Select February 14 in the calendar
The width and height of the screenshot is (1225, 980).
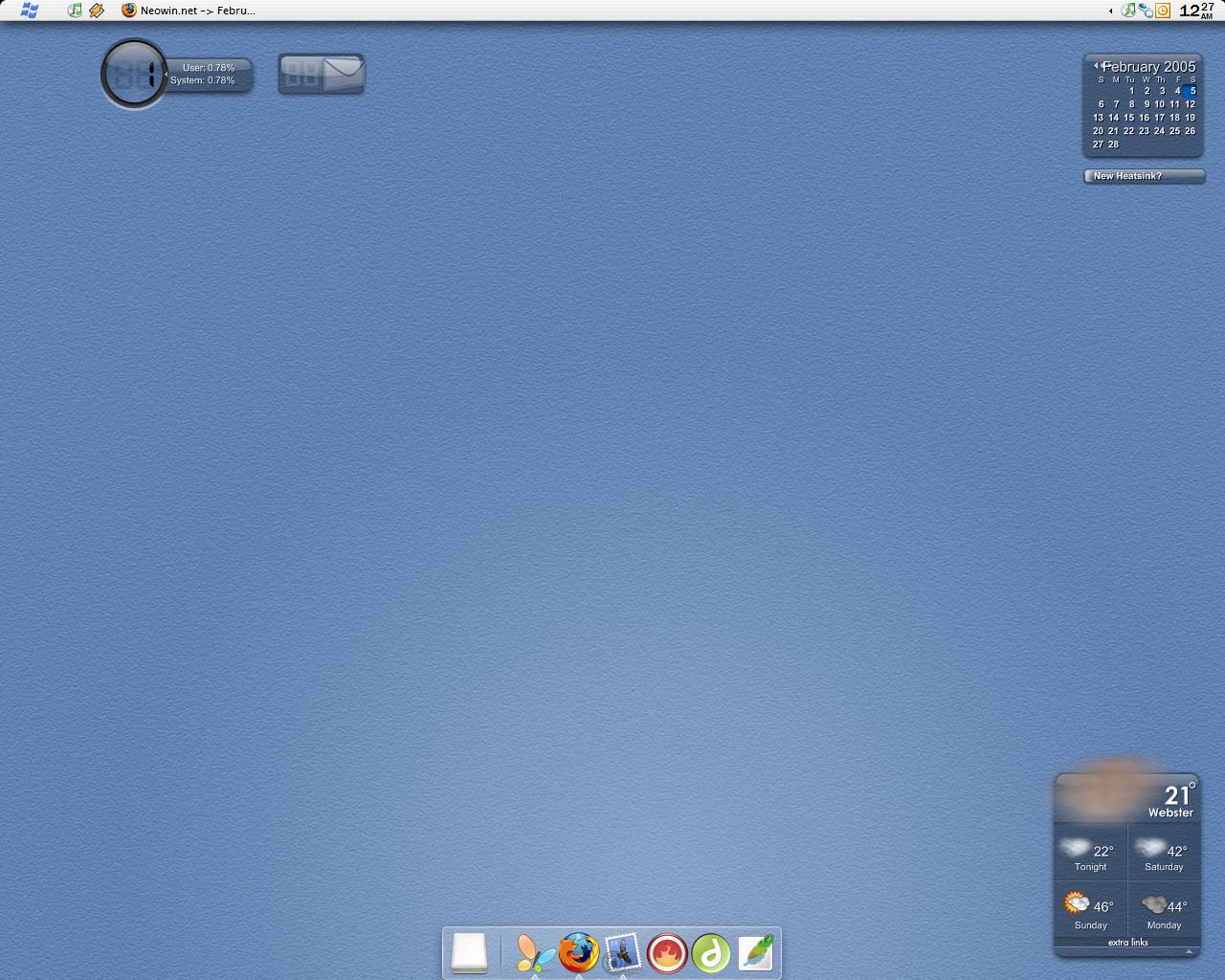[1113, 118]
